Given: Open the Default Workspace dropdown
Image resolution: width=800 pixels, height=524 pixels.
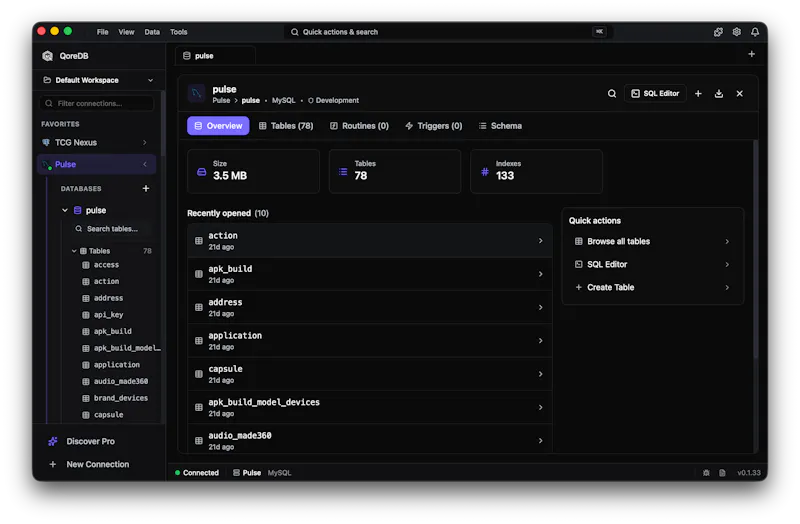Looking at the screenshot, I should (x=98, y=80).
